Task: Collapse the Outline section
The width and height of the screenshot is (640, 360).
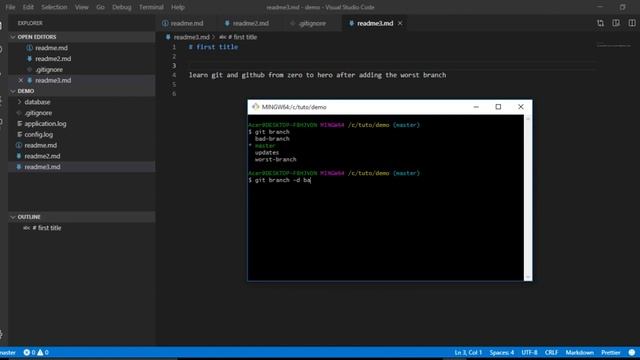Action: (82, 217)
